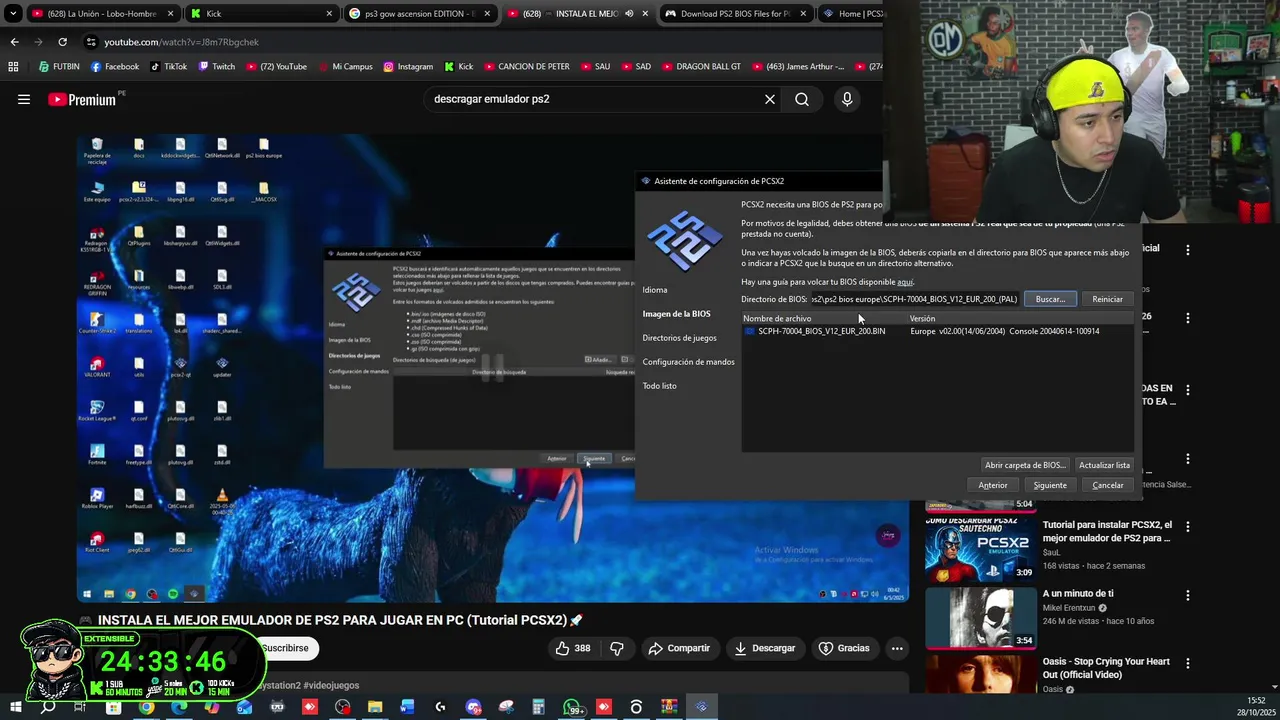This screenshot has width=1280, height=720.
Task: Click the Anterior button in PCSX2 wizard
Action: (993, 485)
